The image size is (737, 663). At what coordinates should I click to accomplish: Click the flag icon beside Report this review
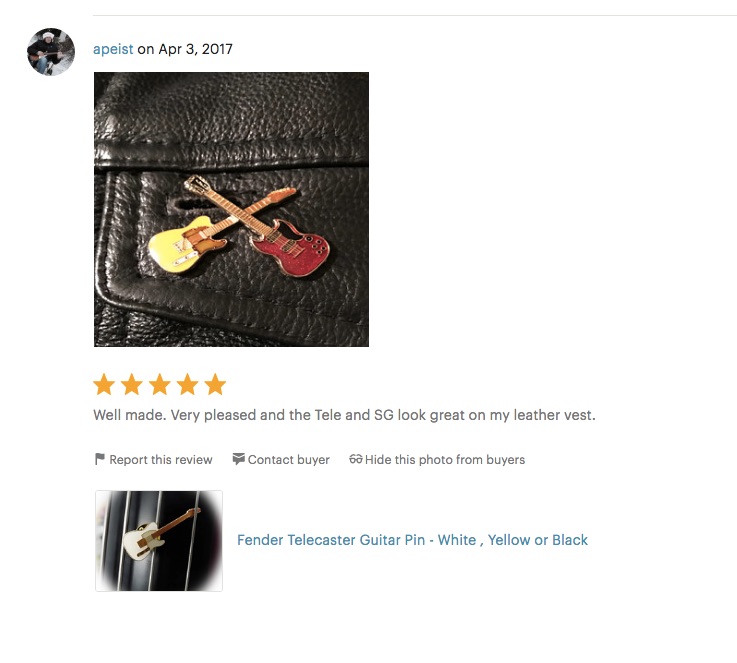(99, 459)
